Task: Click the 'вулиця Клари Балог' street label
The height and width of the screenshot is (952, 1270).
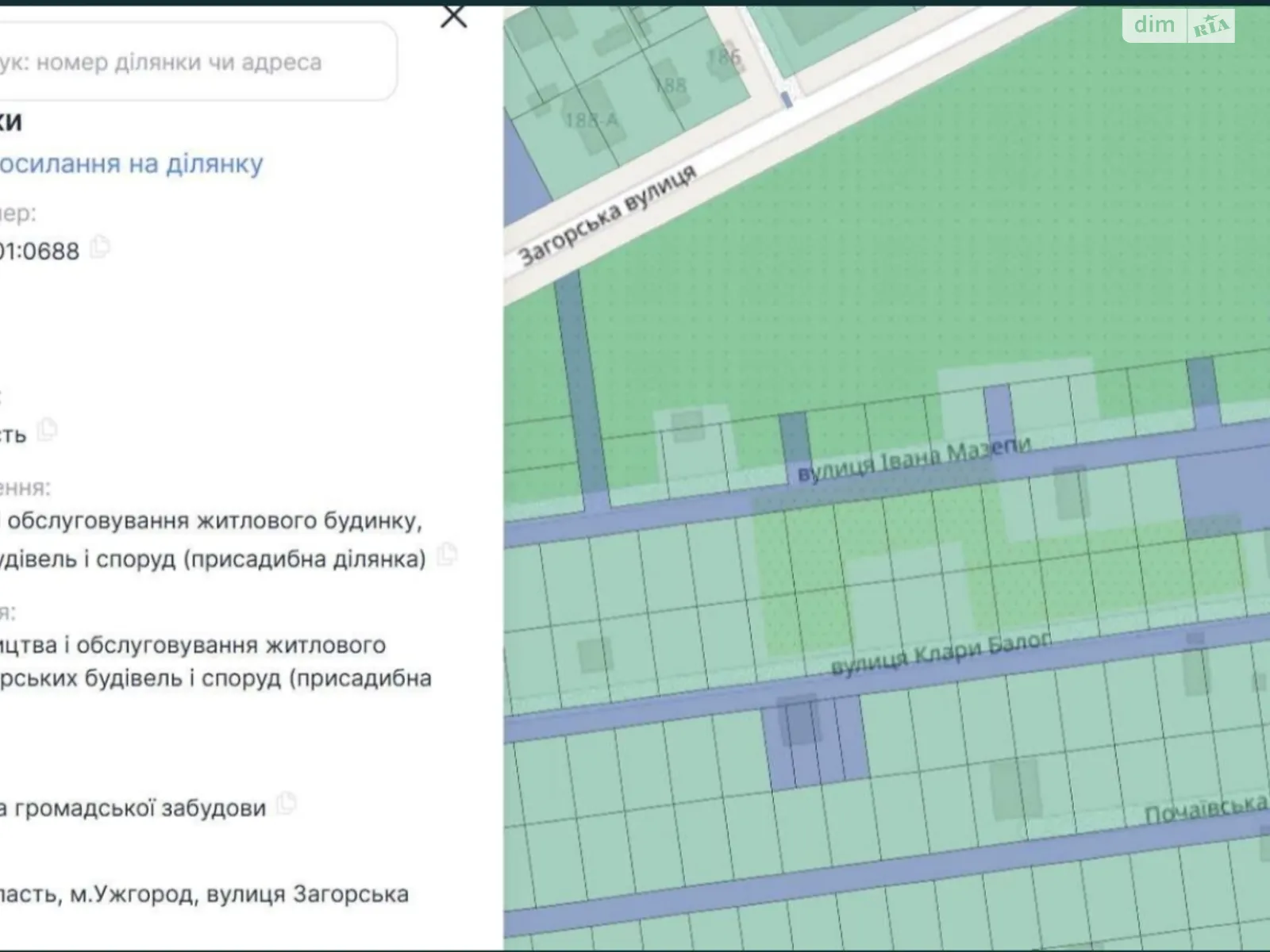Action: click(940, 654)
